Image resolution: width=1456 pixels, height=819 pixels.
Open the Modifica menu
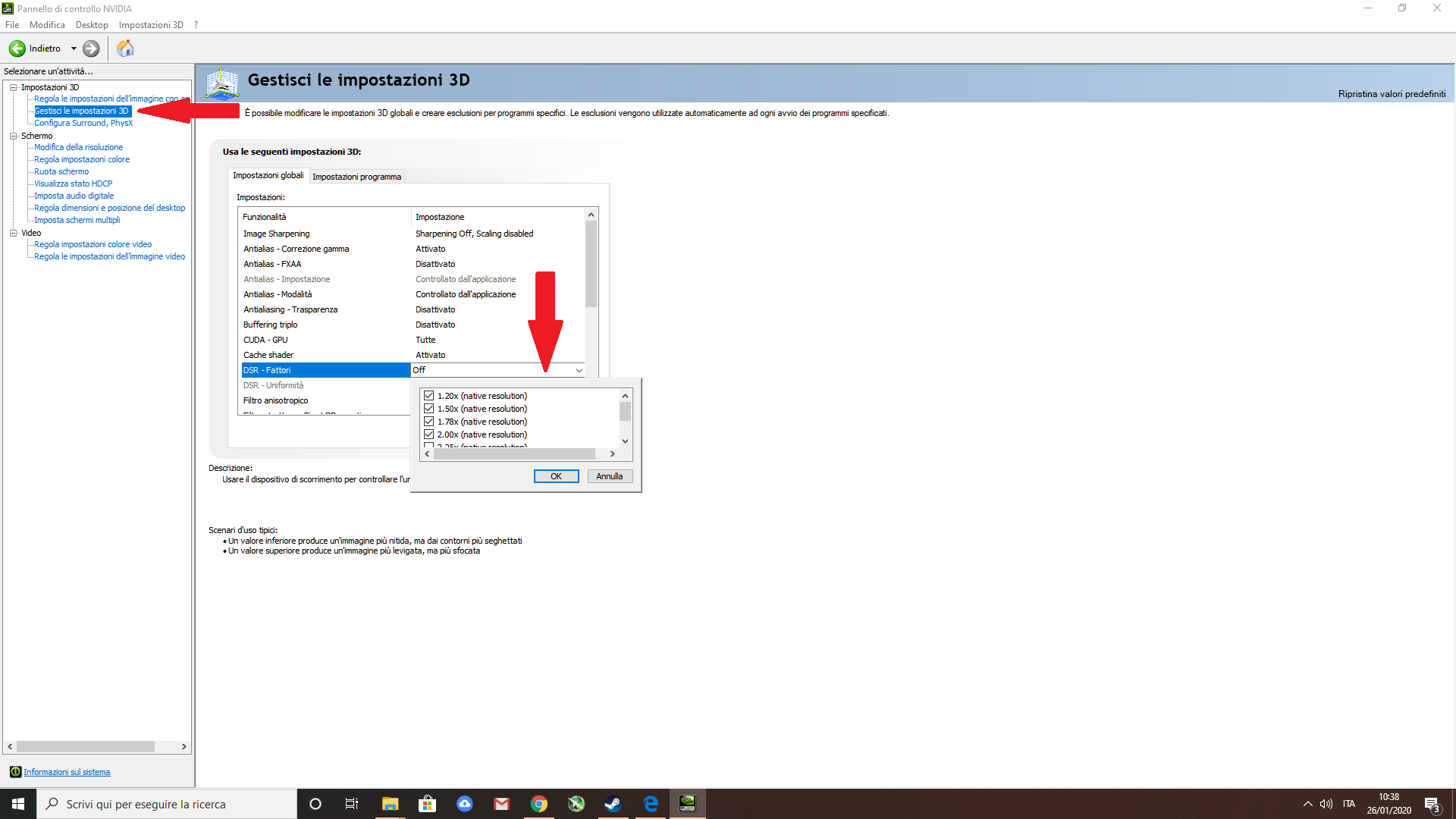coord(47,25)
